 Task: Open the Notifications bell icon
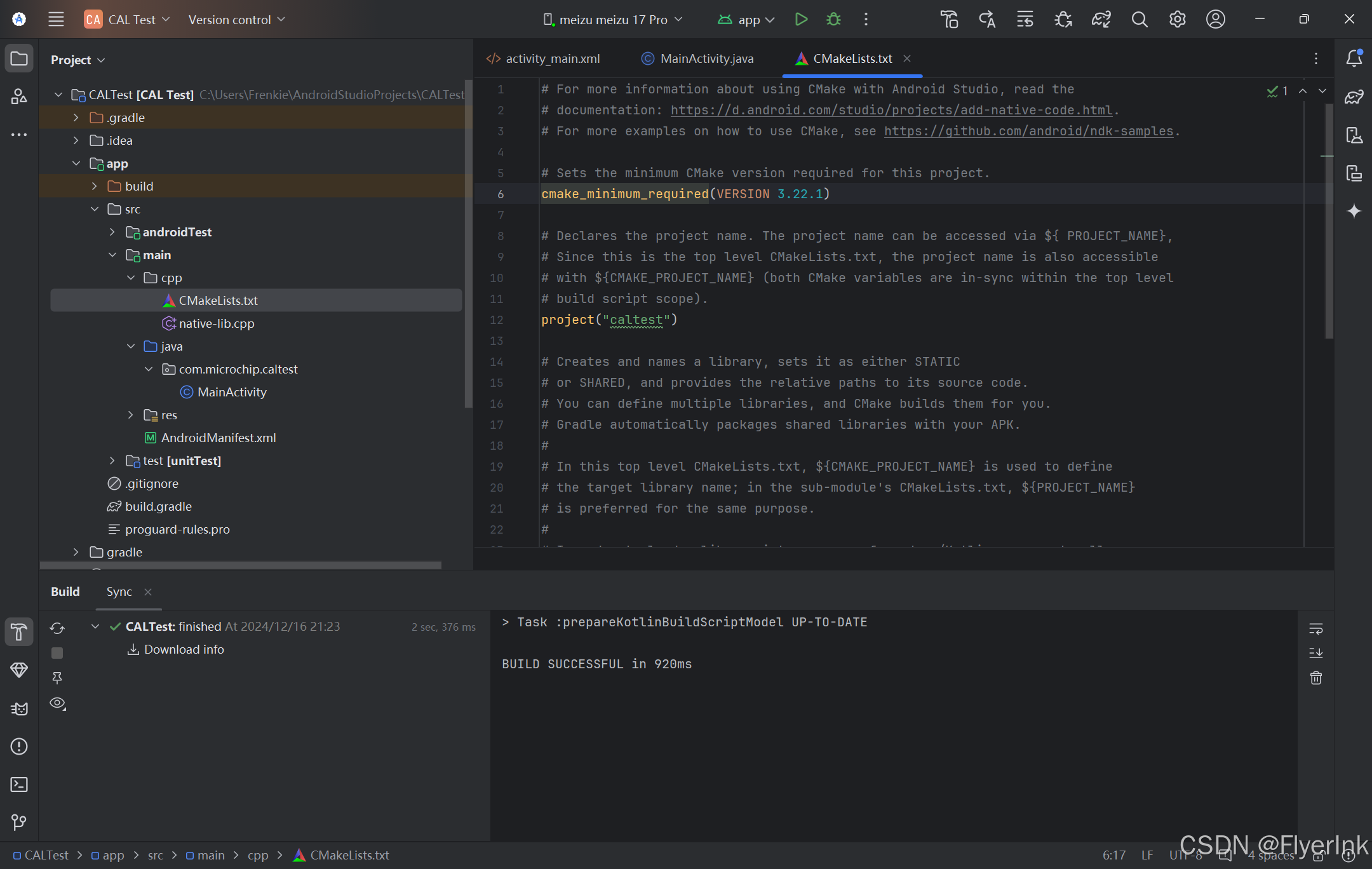(x=1354, y=58)
